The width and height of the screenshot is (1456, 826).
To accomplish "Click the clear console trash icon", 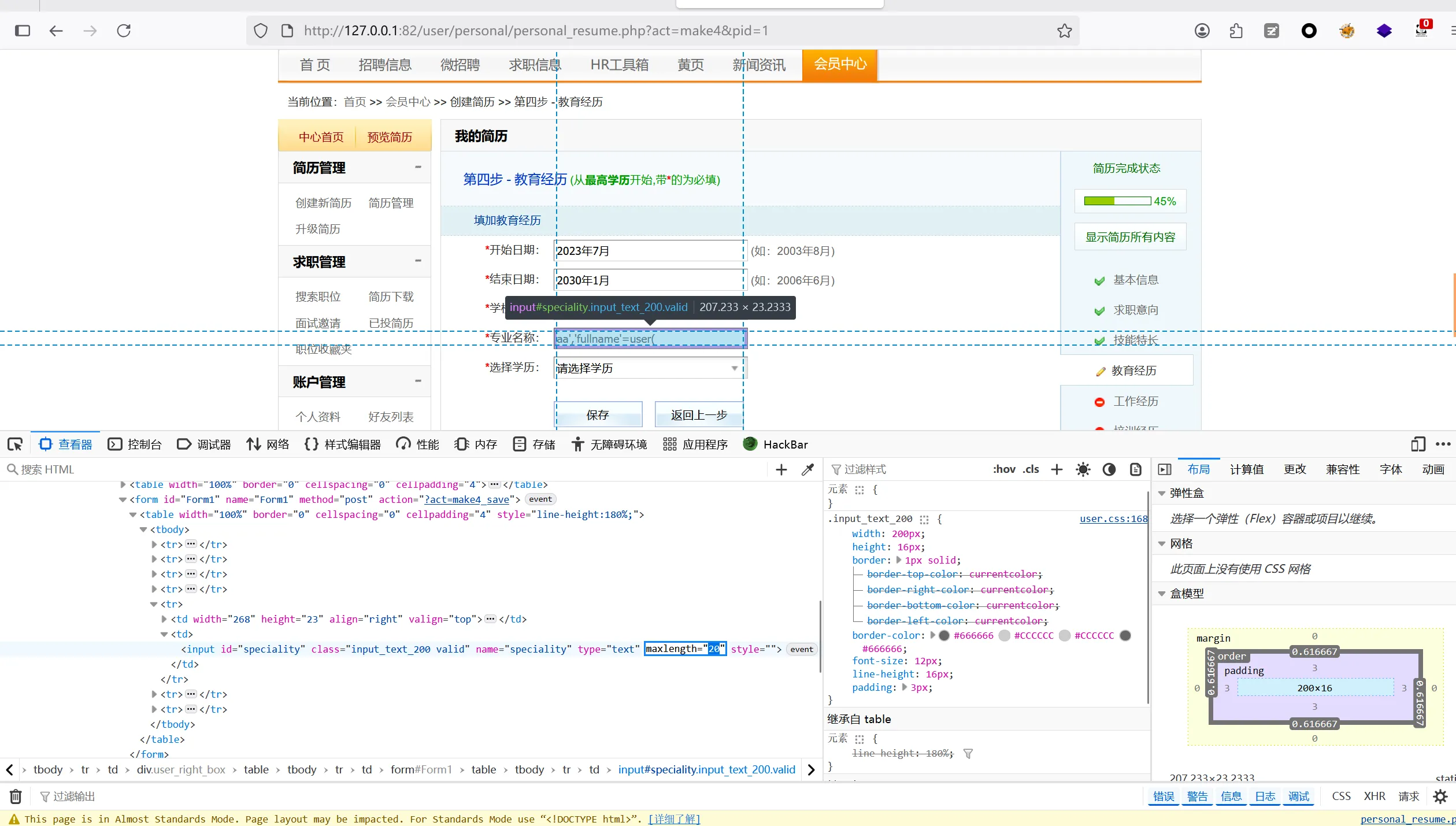I will pyautogui.click(x=16, y=797).
